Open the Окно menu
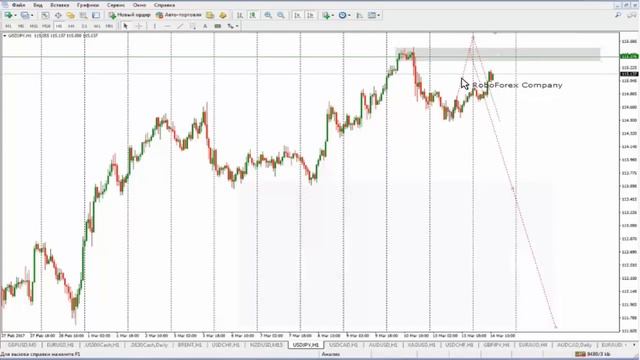Viewport: 640px width, 360px height. 139,5
